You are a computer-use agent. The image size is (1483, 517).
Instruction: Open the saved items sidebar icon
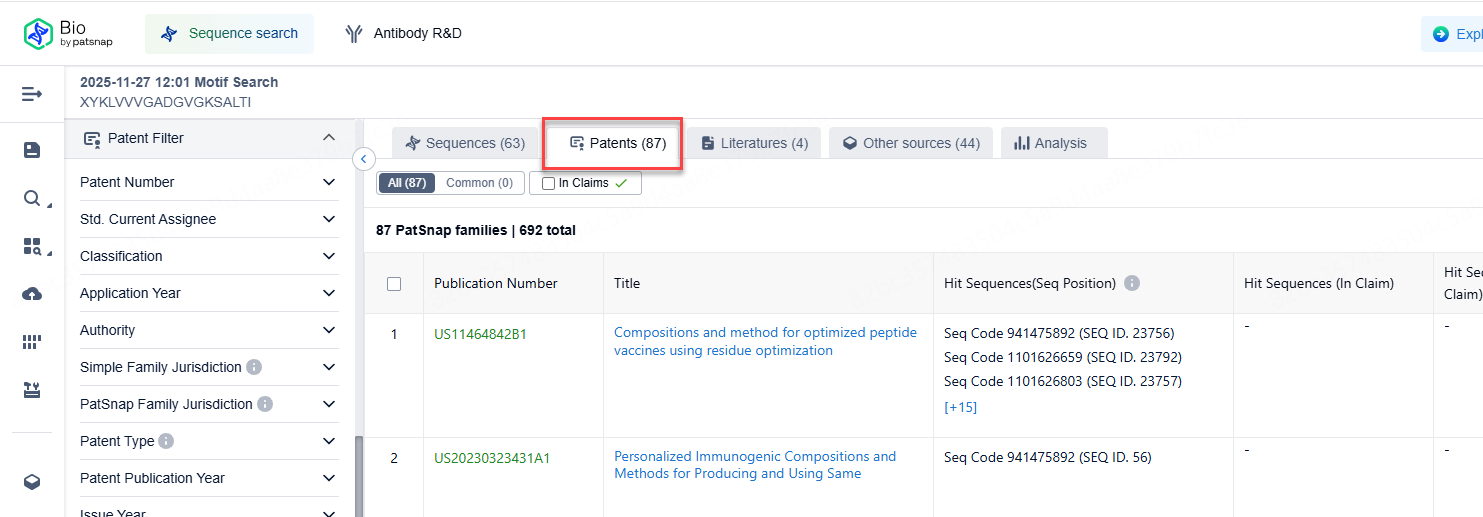(x=32, y=150)
